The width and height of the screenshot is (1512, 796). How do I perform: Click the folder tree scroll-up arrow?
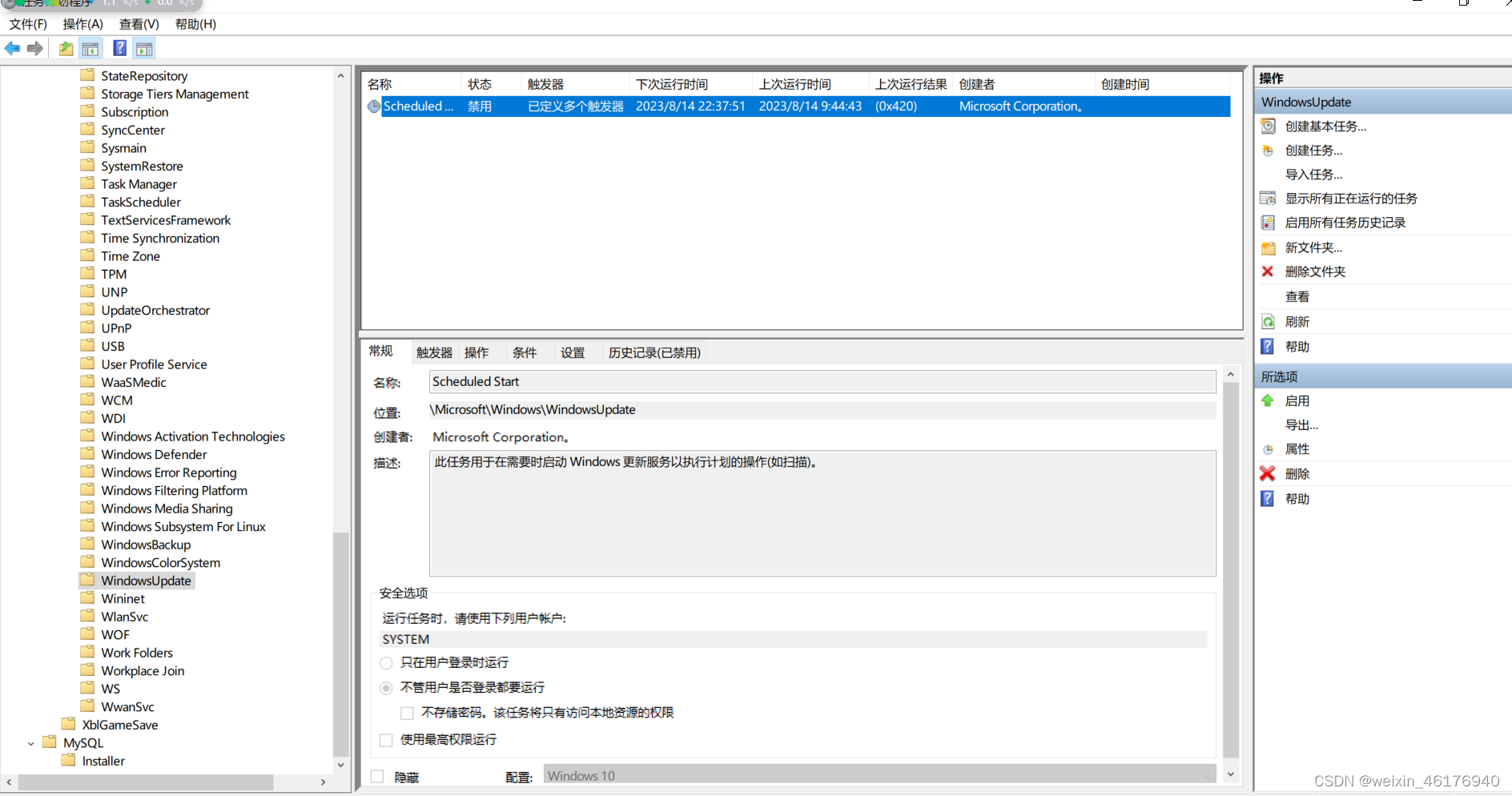point(341,76)
